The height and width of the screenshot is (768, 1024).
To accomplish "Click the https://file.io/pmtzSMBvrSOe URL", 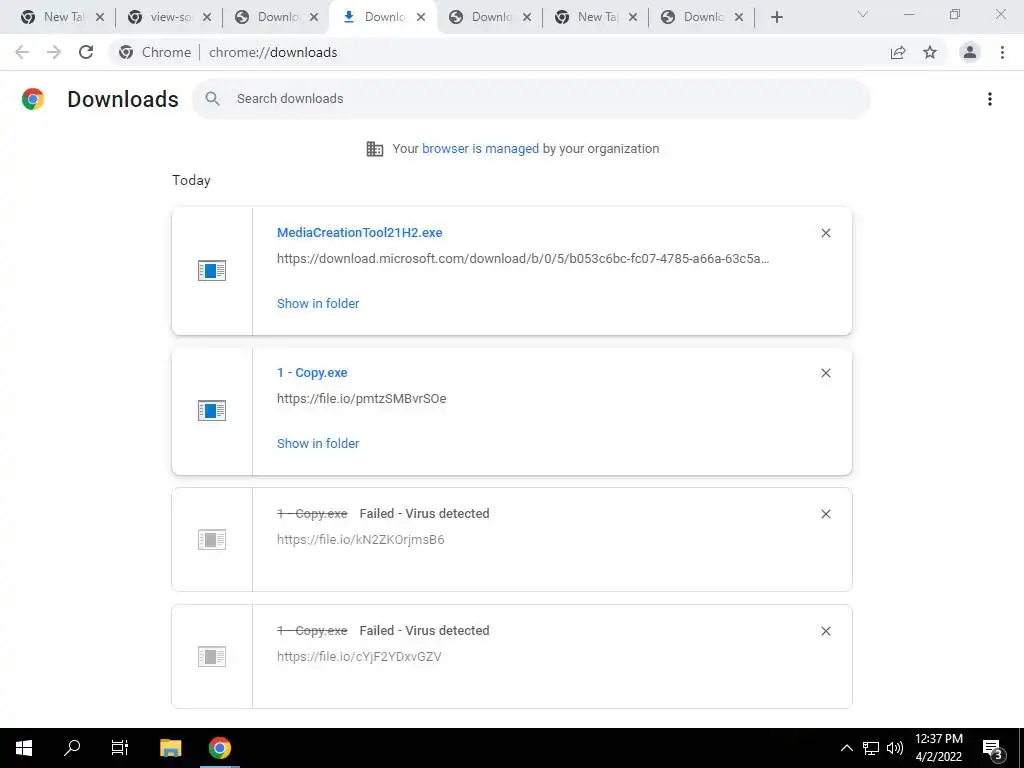I will pyautogui.click(x=361, y=398).
